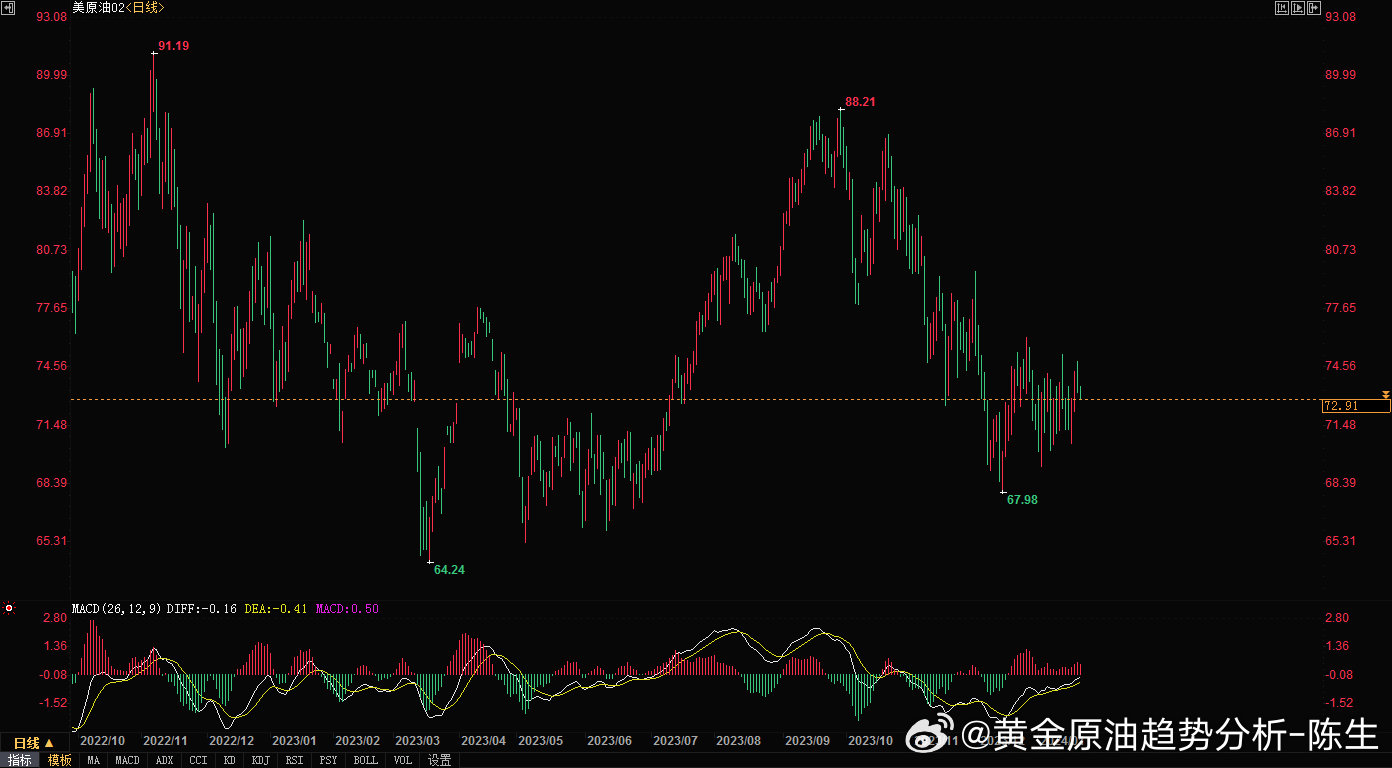The width and height of the screenshot is (1392, 768).
Task: Click the 2023/06 date label
Action: (609, 741)
